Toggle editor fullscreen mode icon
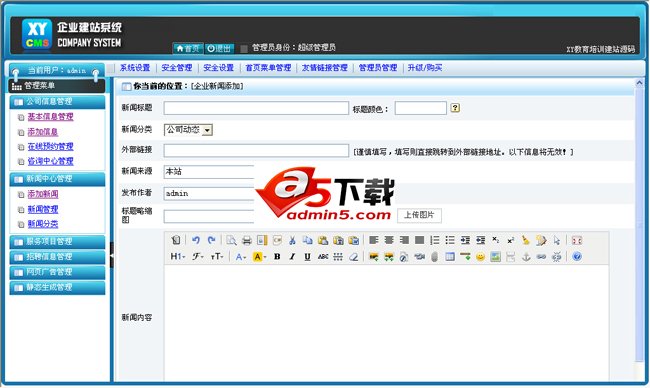 (577, 240)
